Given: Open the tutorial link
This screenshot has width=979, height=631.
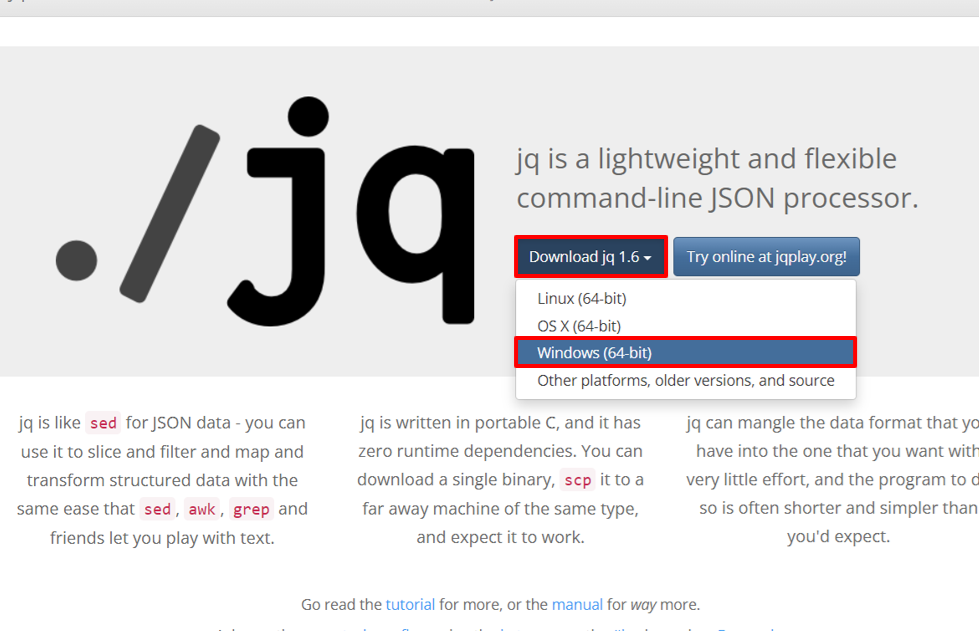Looking at the screenshot, I should (x=410, y=604).
